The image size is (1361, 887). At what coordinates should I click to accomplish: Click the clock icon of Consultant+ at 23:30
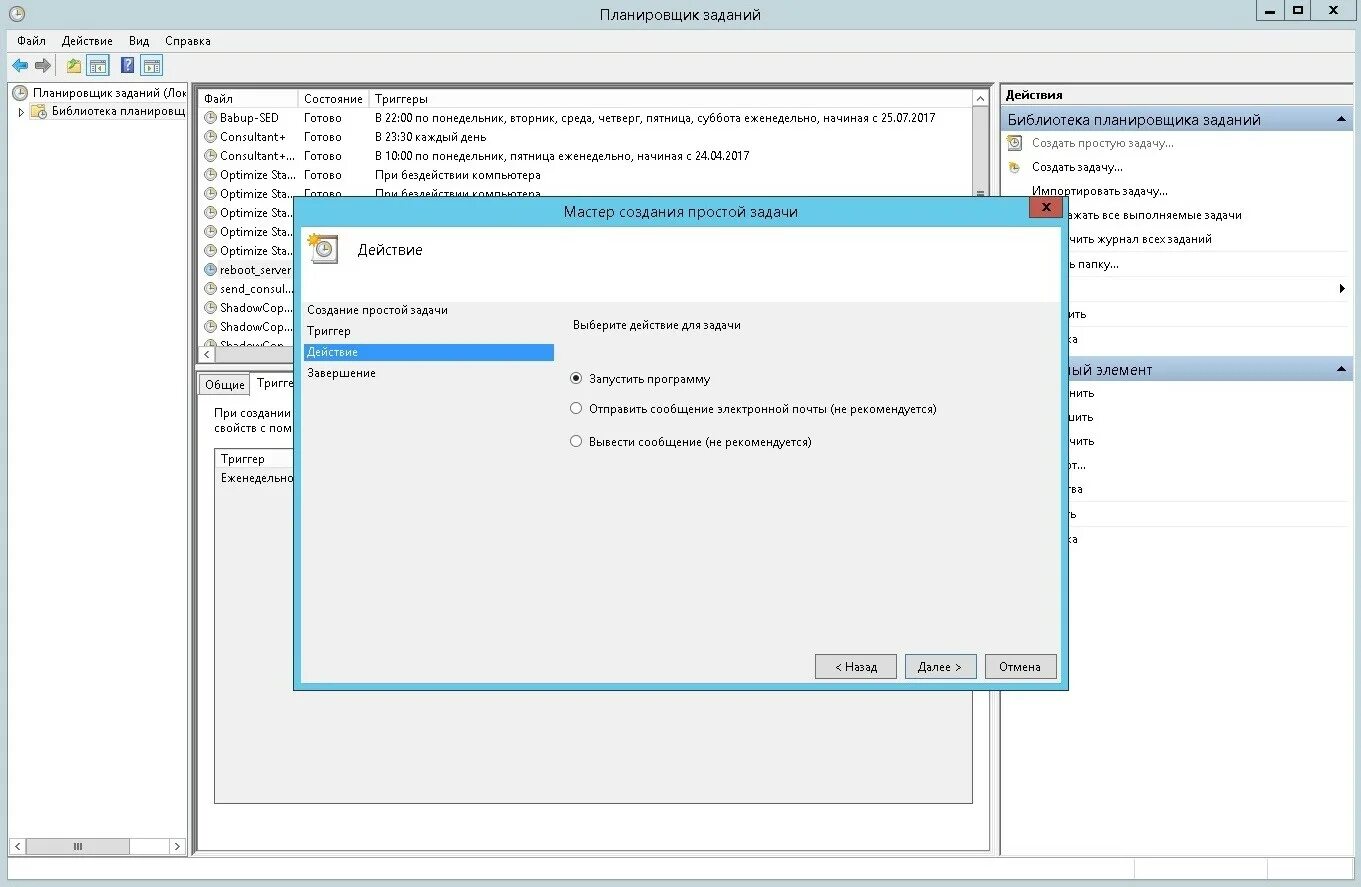click(x=210, y=137)
